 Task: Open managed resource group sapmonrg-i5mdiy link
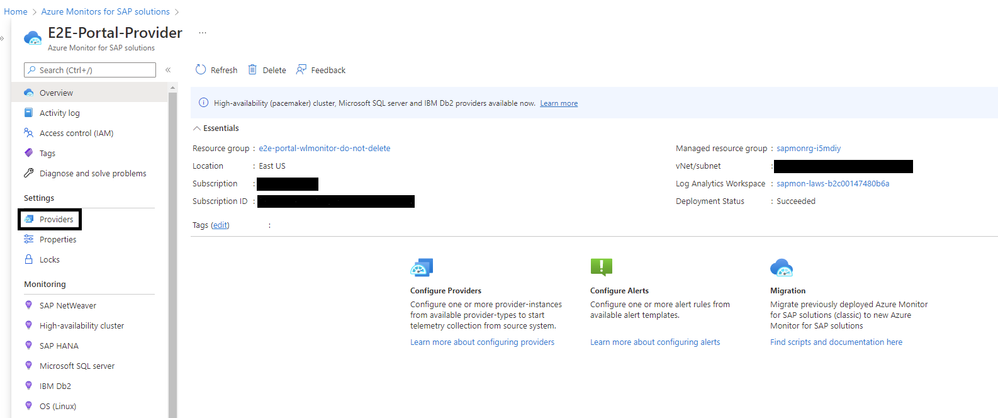(810, 148)
